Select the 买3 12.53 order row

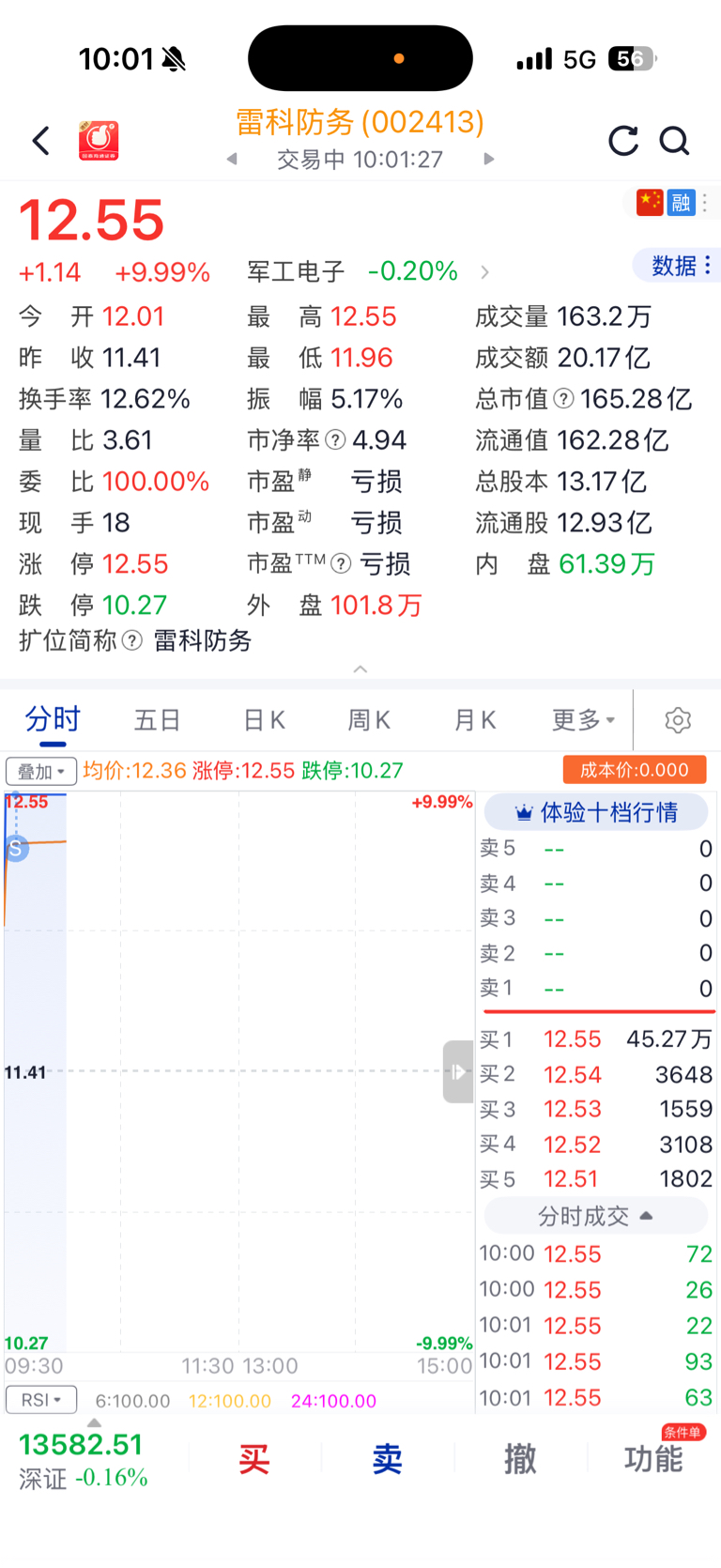pos(596,1109)
